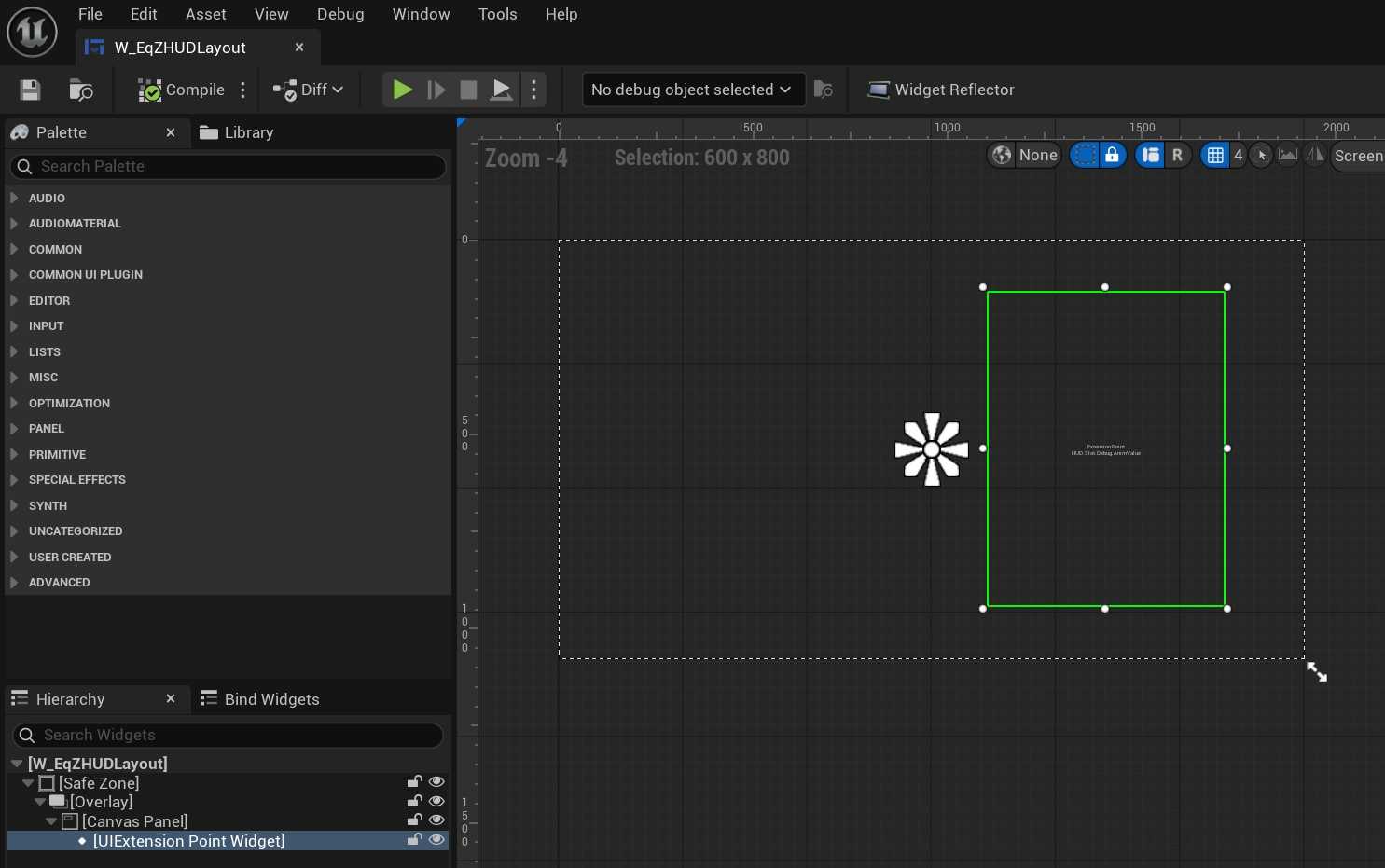Switch to the Bind Widgets tab
The image size is (1385, 868).
tap(260, 699)
